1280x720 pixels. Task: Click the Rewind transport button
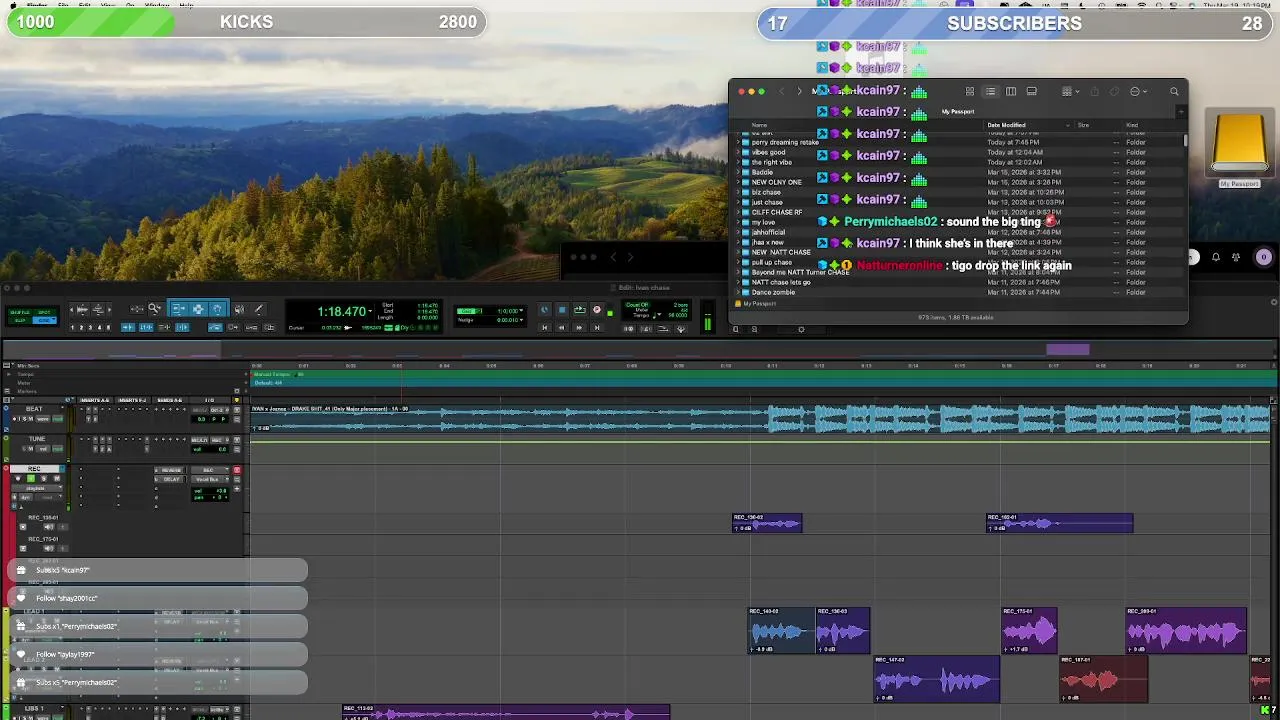(x=561, y=327)
